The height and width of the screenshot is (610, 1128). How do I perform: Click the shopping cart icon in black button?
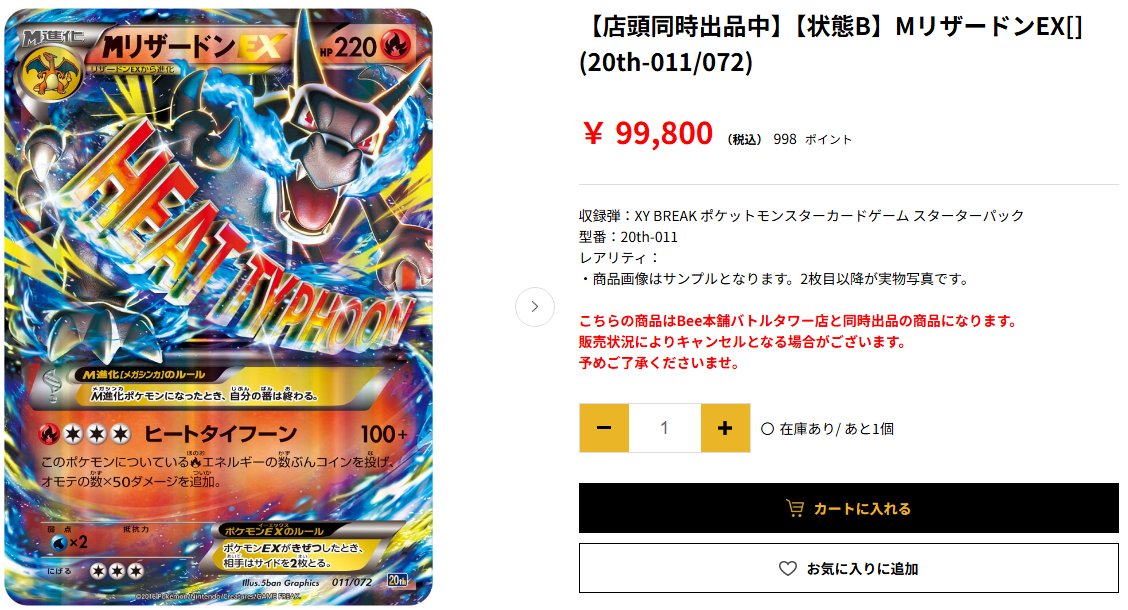click(795, 509)
